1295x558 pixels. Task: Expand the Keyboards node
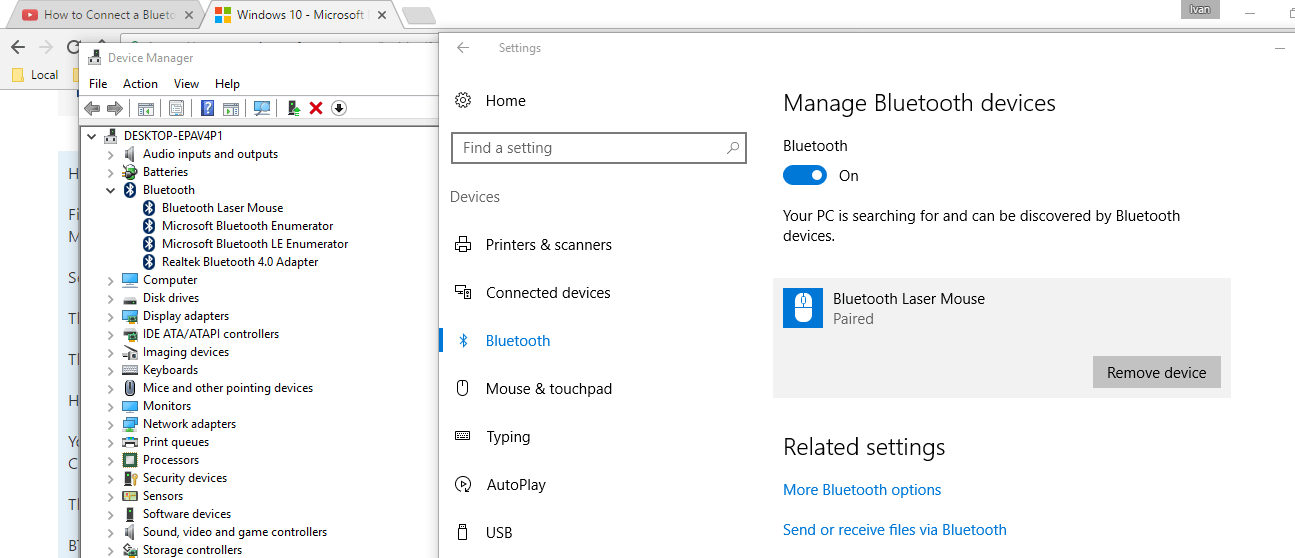pyautogui.click(x=111, y=370)
